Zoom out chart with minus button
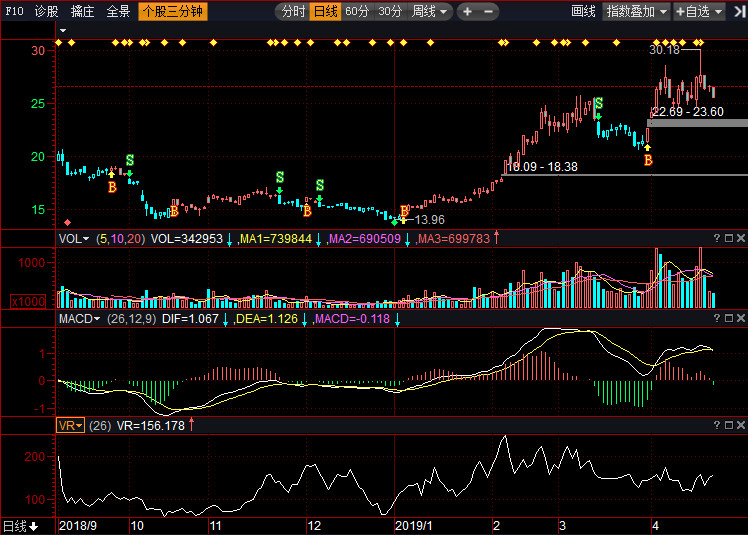 click(x=488, y=11)
